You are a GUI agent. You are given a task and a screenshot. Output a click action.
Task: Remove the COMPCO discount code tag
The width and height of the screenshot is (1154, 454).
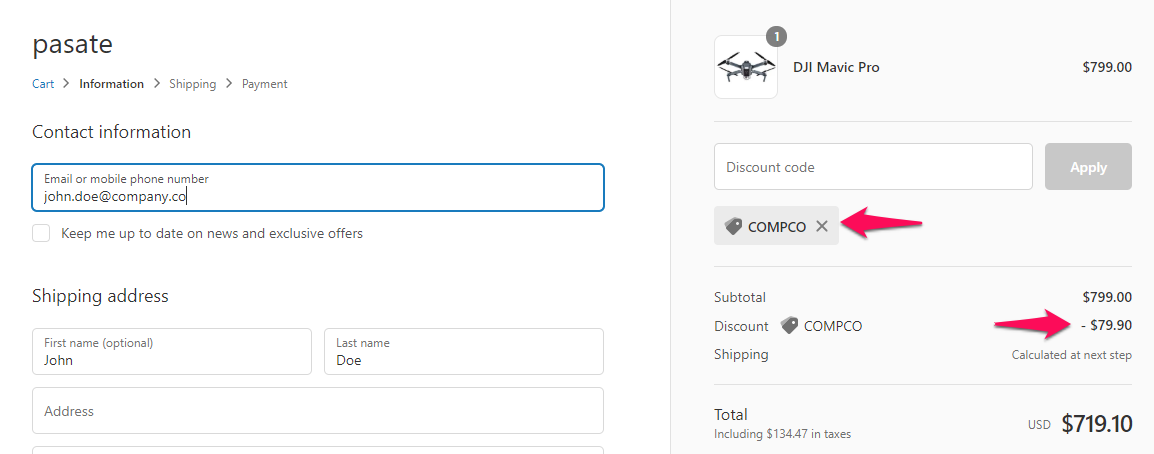pos(822,227)
